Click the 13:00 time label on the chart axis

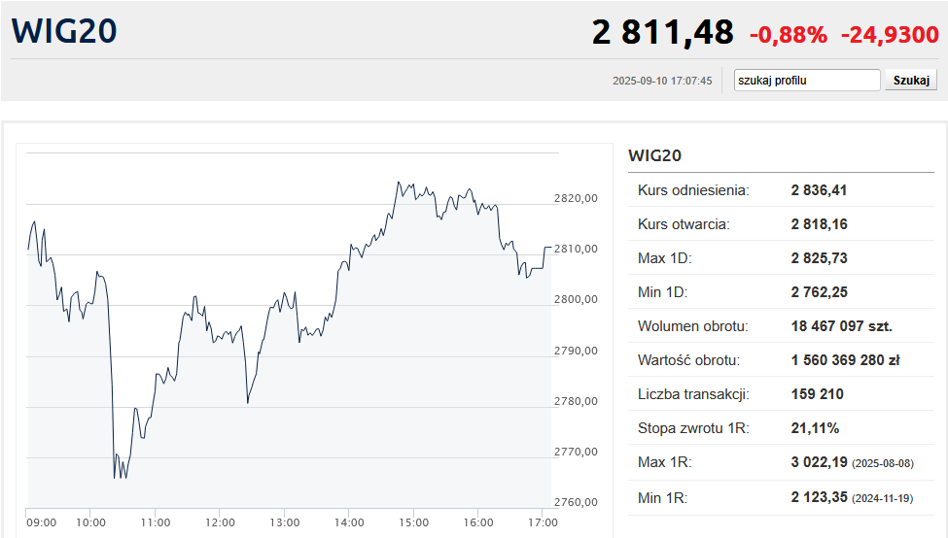[285, 522]
